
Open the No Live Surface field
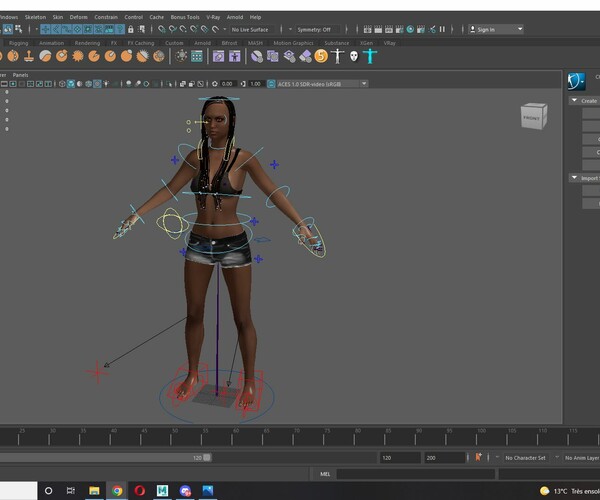pos(252,29)
